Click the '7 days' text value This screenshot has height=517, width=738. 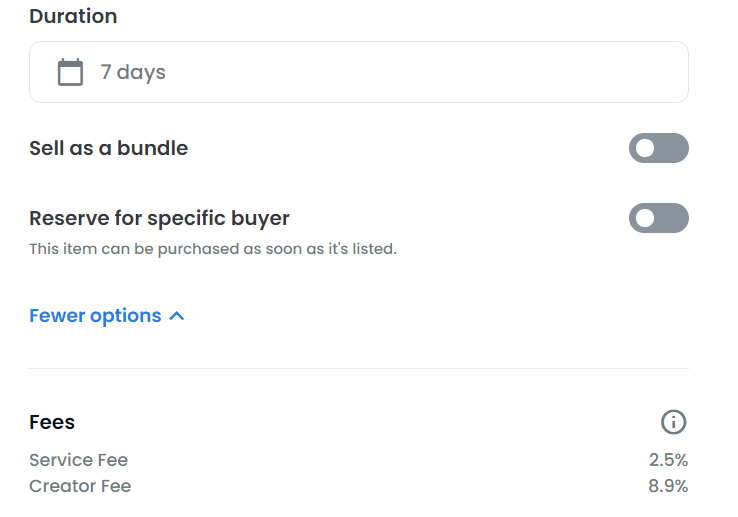click(x=133, y=73)
